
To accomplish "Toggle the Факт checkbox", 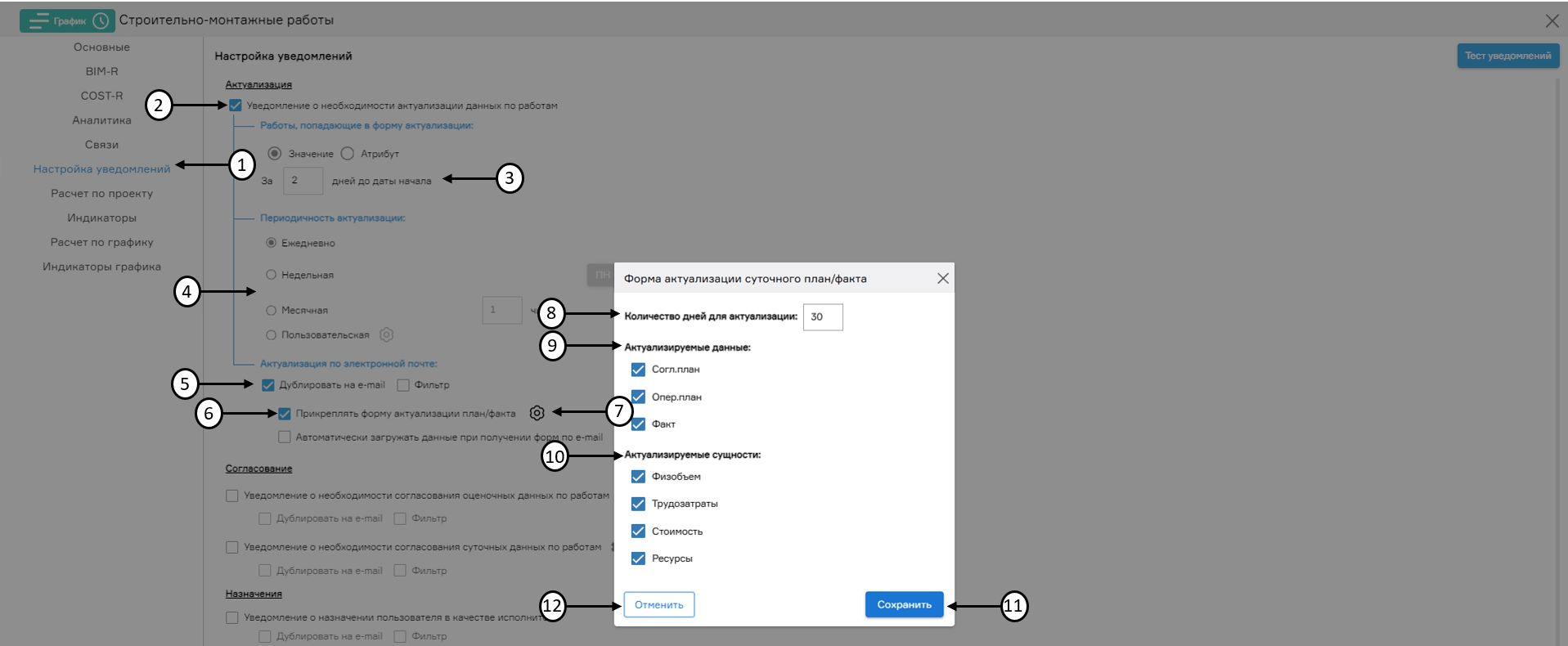I will click(x=638, y=424).
